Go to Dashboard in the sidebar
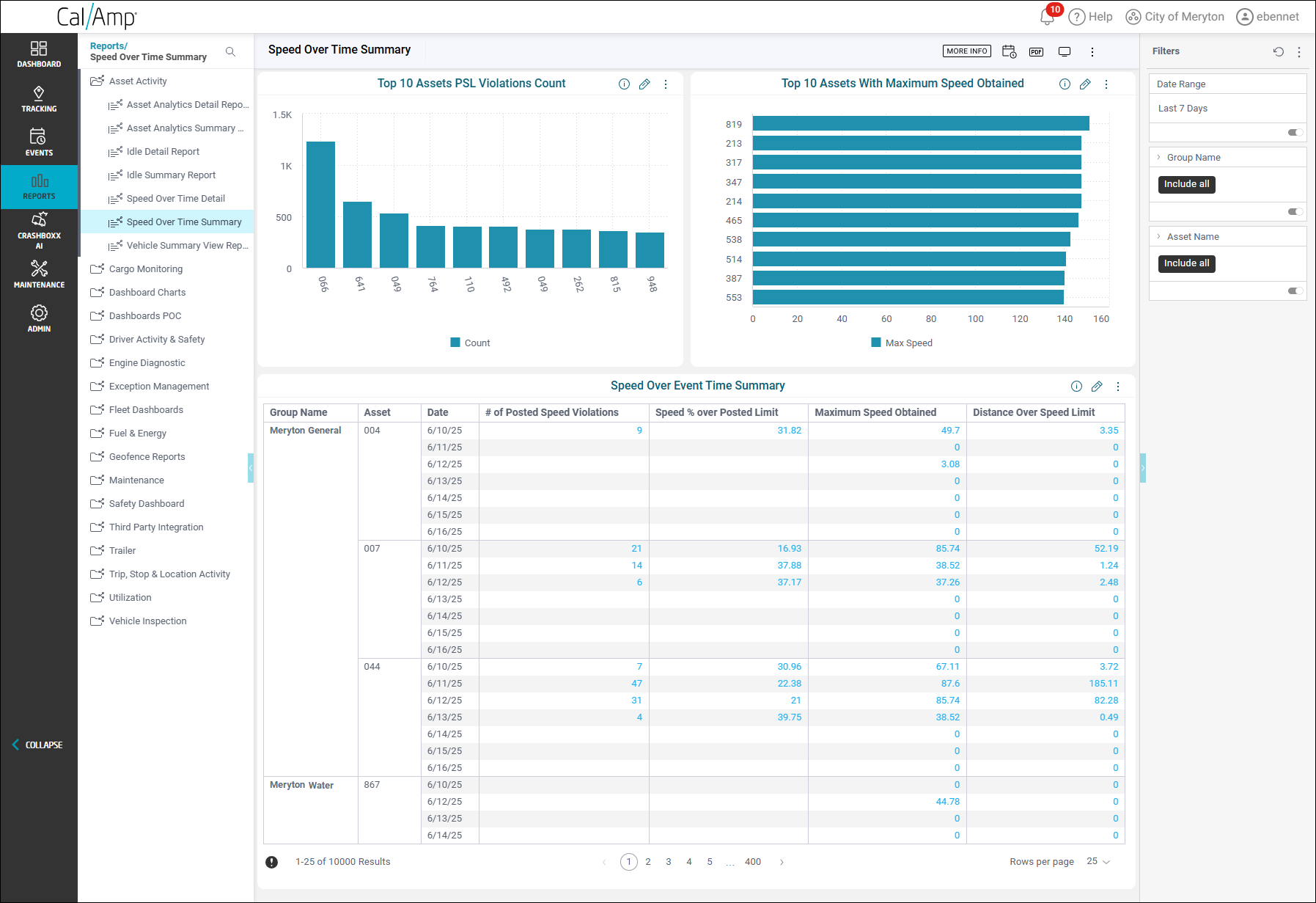 [39, 54]
